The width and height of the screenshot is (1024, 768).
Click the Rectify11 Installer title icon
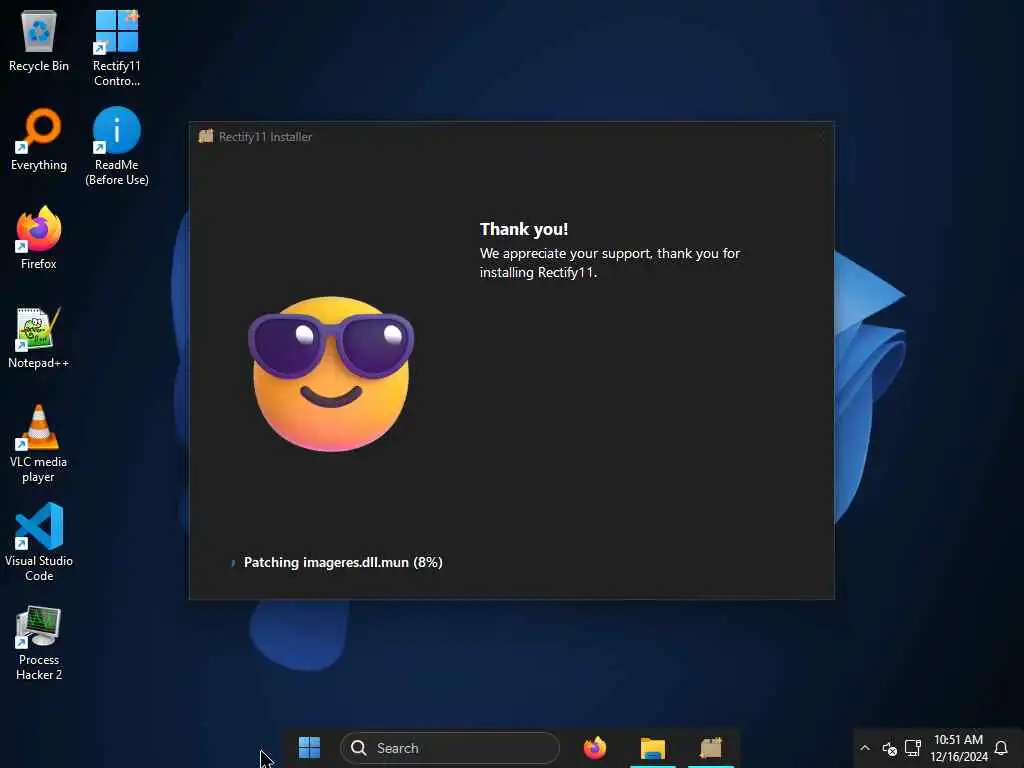tap(206, 136)
